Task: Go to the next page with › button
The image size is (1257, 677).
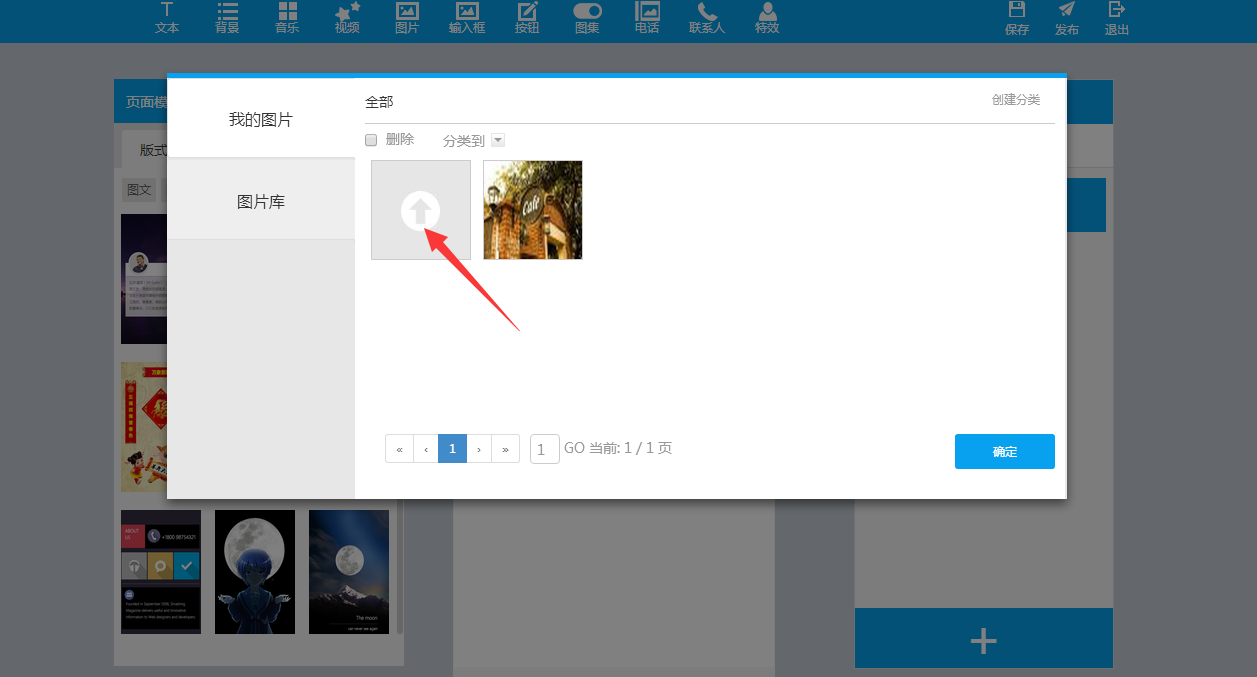Action: 479,449
